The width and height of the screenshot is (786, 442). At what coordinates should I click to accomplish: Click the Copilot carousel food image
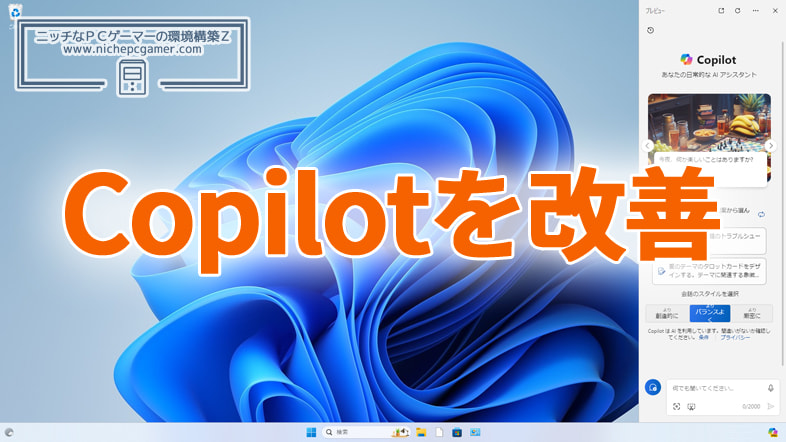click(709, 123)
